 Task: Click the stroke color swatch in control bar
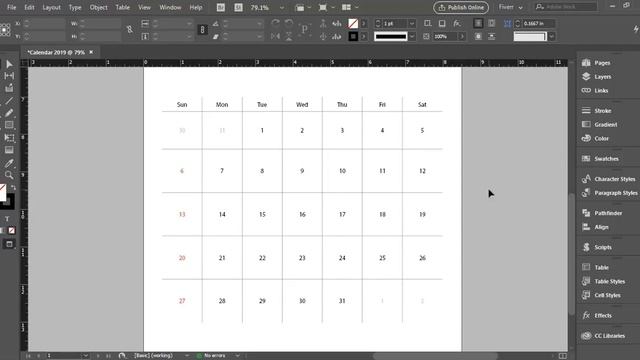coord(353,36)
